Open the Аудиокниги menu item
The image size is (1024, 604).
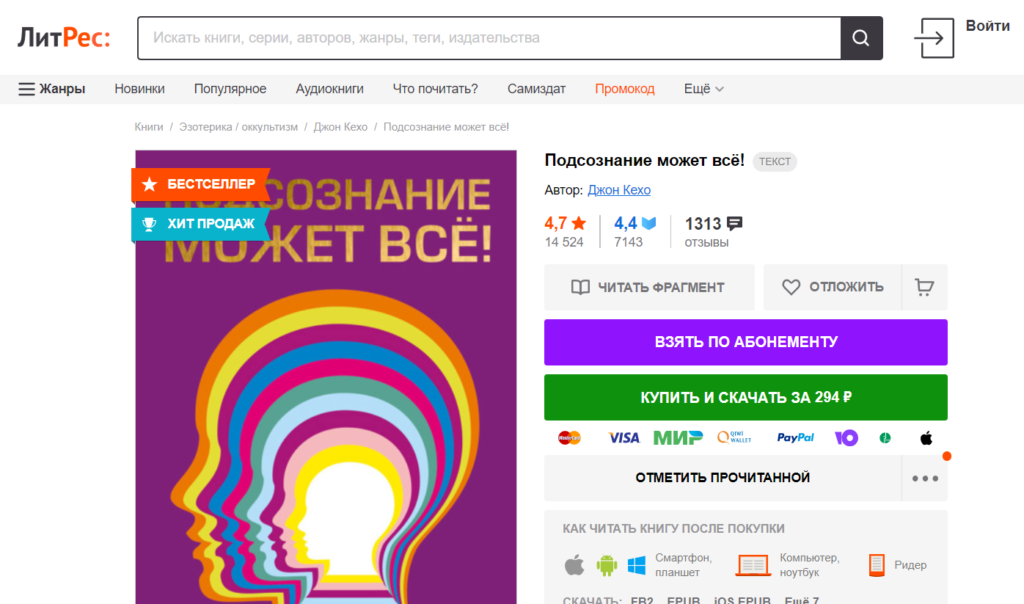click(x=329, y=89)
